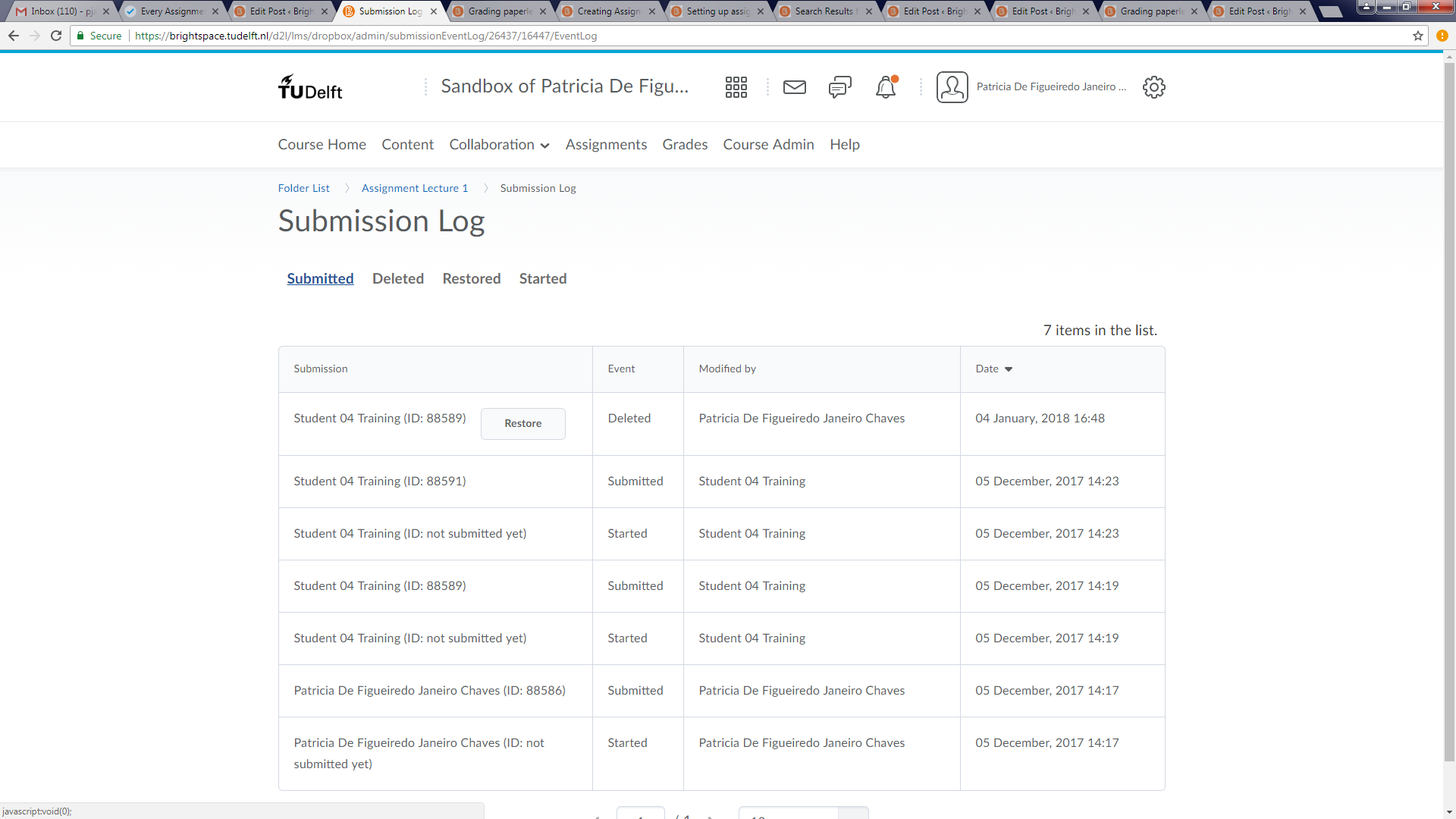
Task: Click the Folder List breadcrumb link
Action: (x=303, y=188)
